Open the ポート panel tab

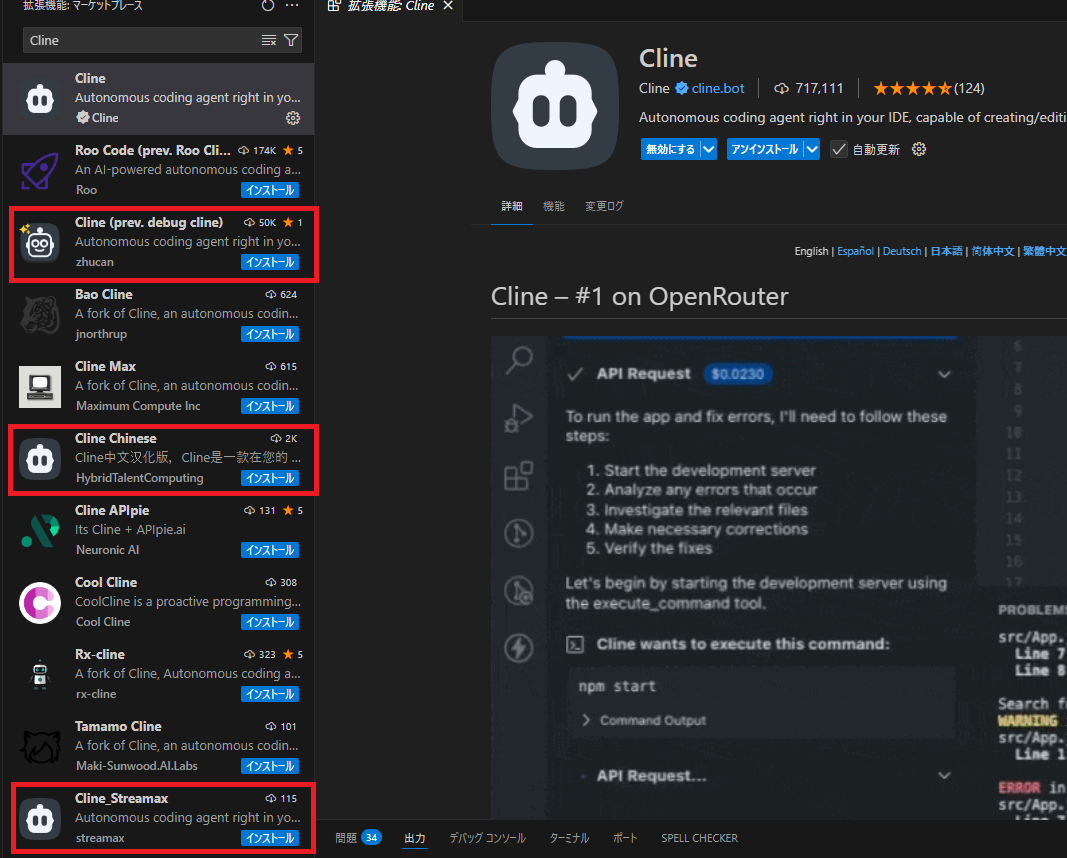tap(625, 838)
